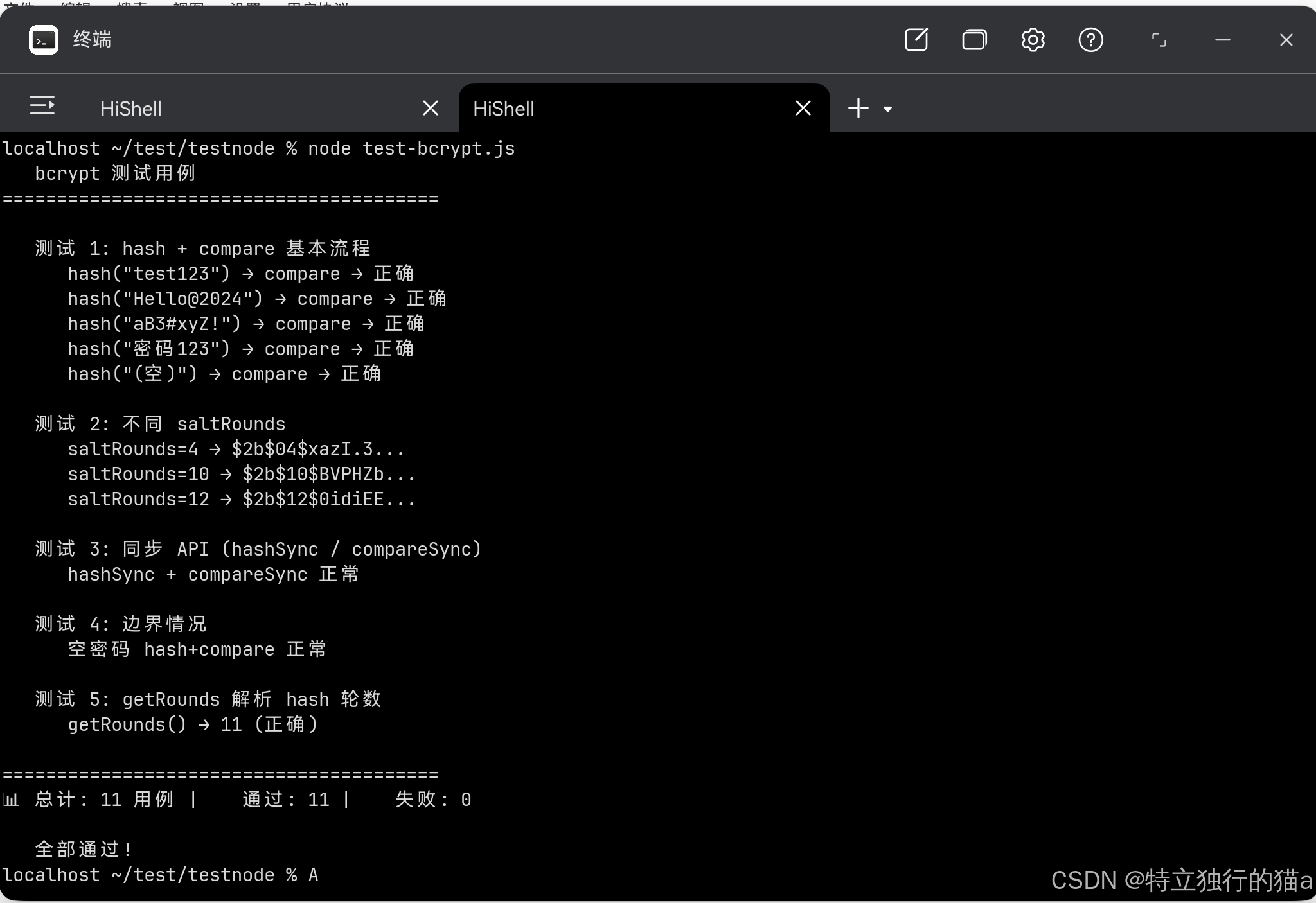Click the hash("Hello@2024") result line

[x=257, y=299]
